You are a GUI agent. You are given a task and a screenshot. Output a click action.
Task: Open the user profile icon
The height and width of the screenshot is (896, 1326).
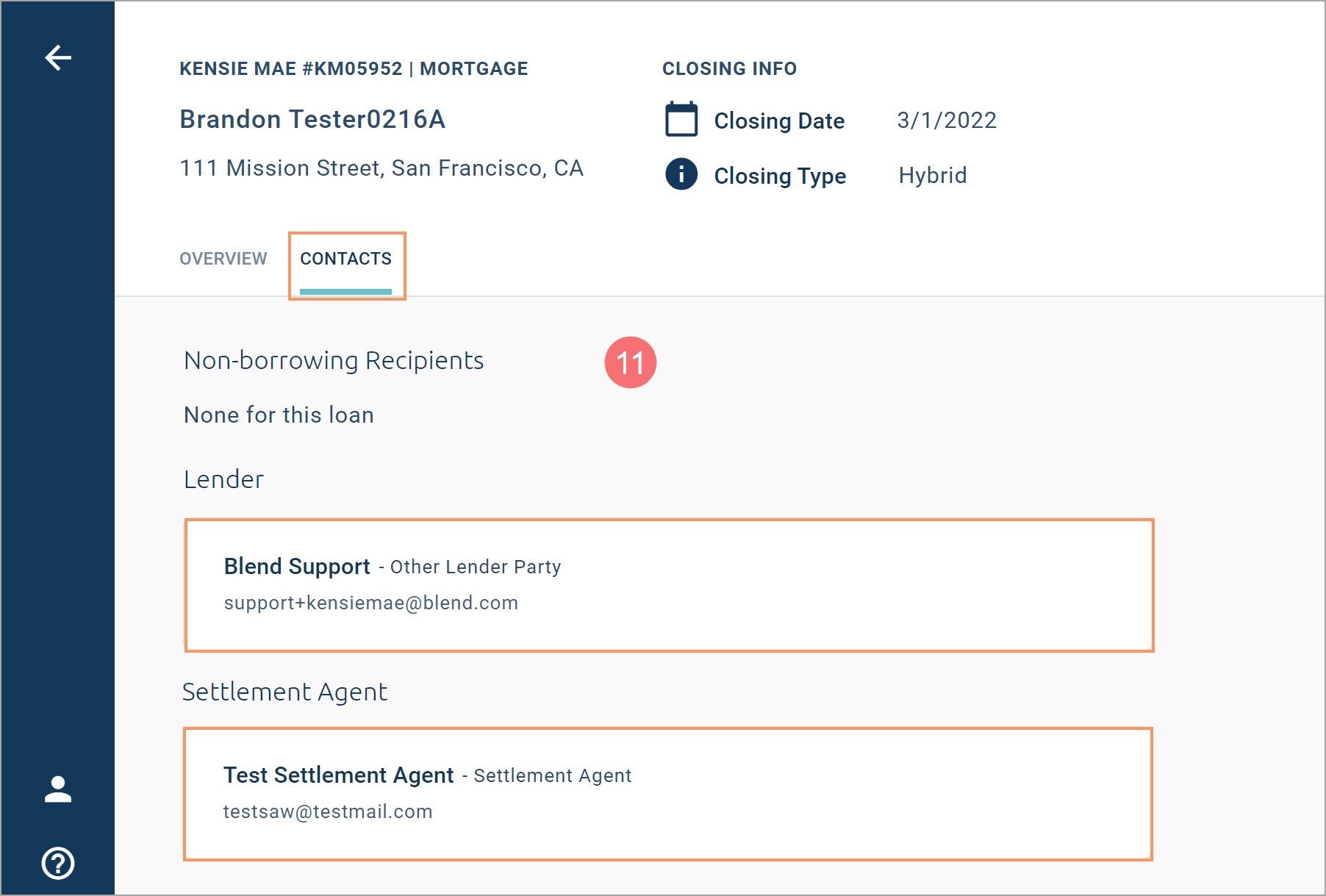click(58, 789)
